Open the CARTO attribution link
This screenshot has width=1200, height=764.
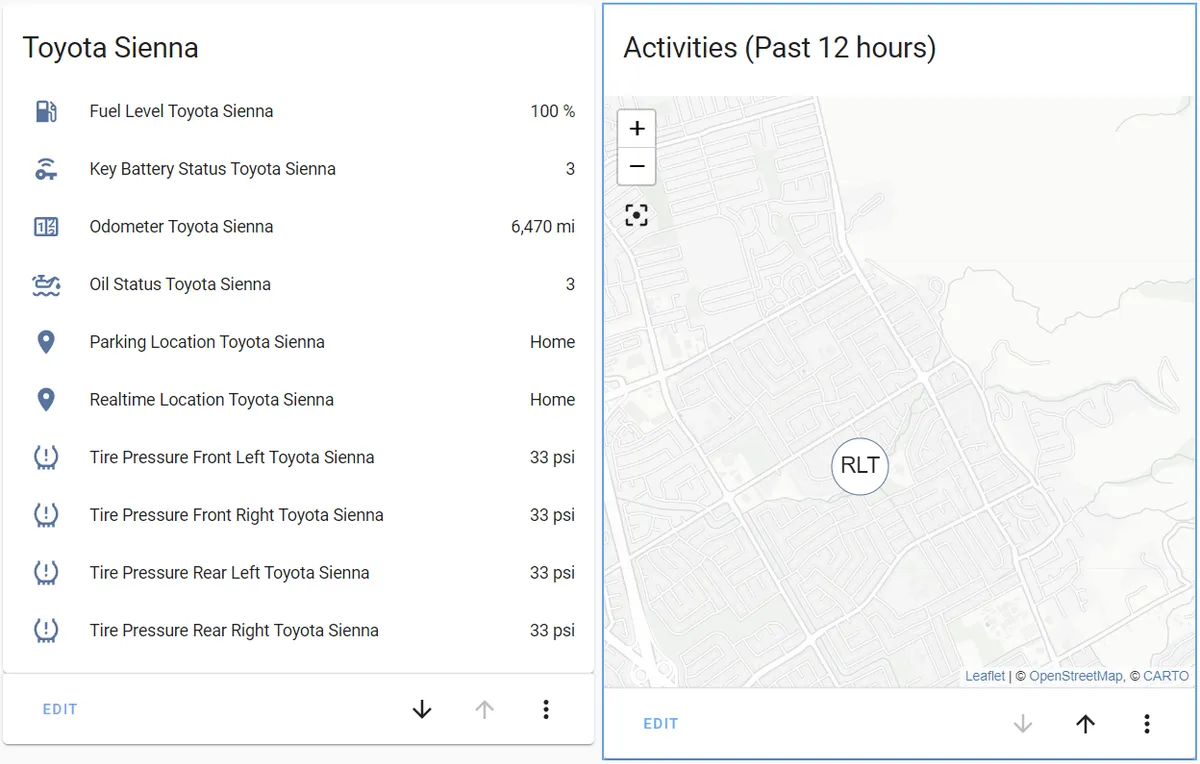(1166, 676)
